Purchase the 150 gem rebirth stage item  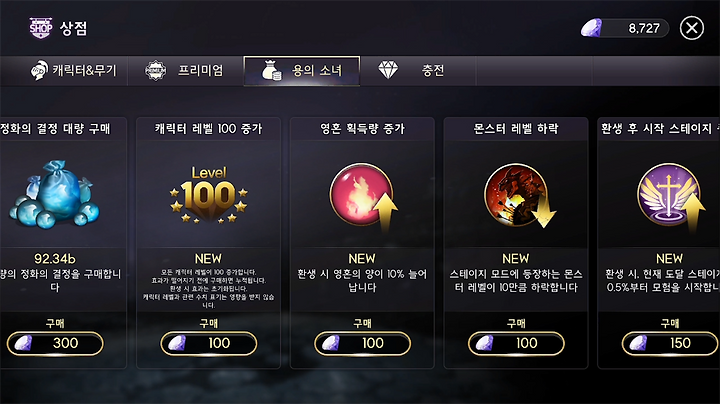click(670, 343)
